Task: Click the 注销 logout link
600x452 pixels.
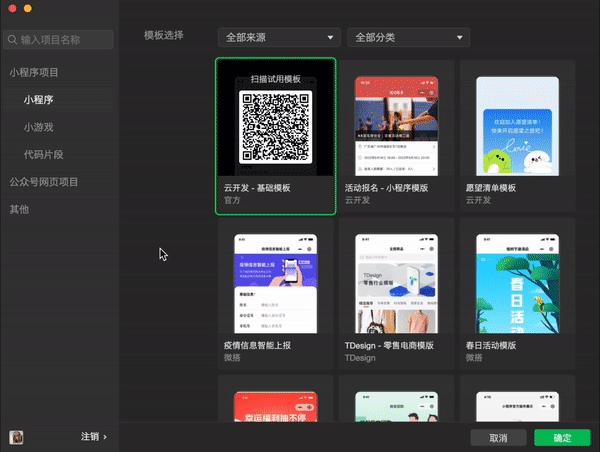Action: coord(94,437)
